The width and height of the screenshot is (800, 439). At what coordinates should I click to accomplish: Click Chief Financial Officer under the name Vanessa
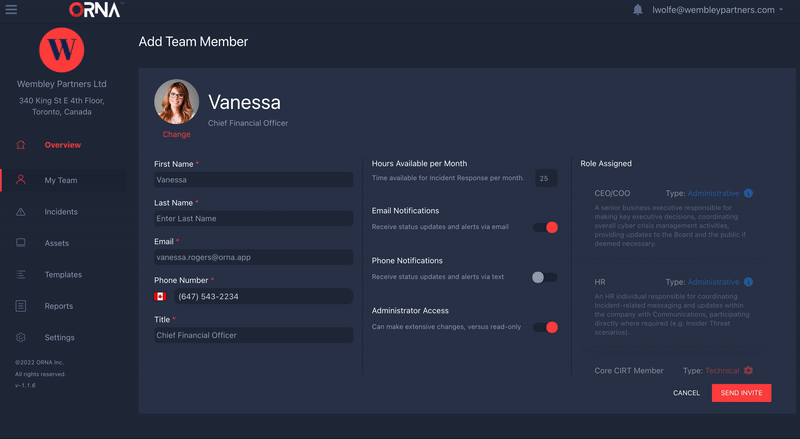point(248,123)
